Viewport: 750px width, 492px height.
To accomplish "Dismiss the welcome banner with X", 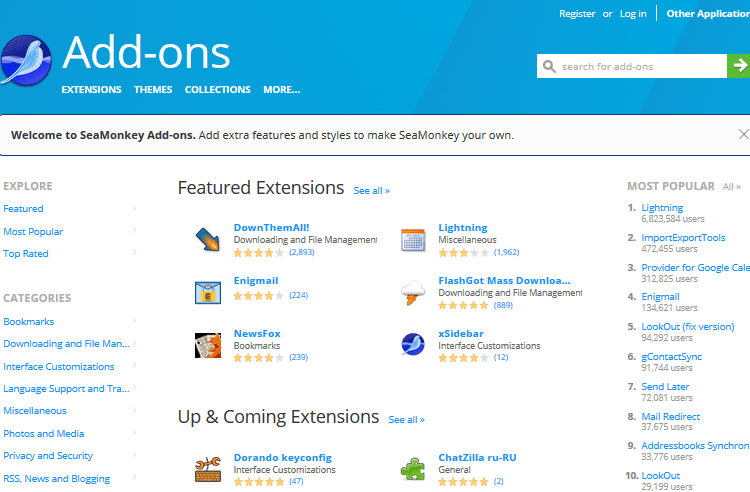I will pyautogui.click(x=743, y=134).
